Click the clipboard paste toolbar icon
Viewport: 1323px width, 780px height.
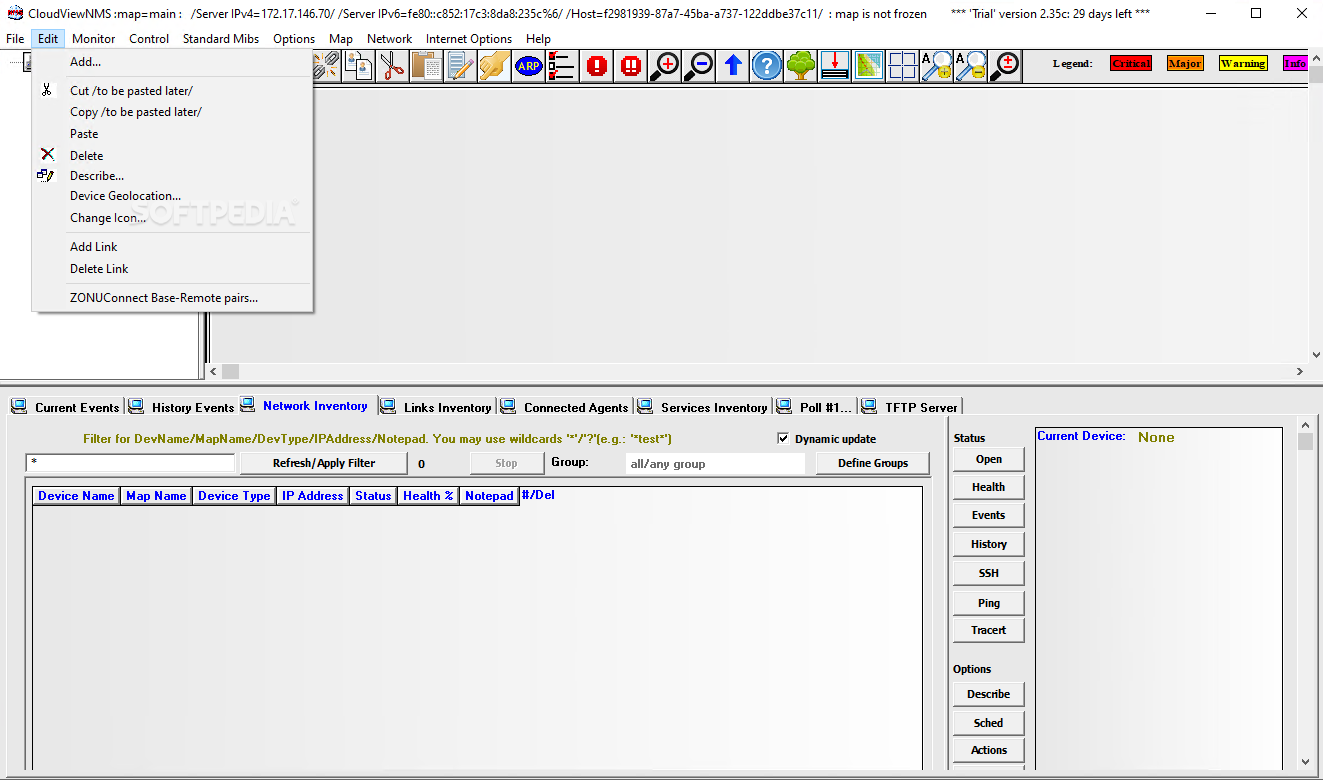pyautogui.click(x=426, y=66)
